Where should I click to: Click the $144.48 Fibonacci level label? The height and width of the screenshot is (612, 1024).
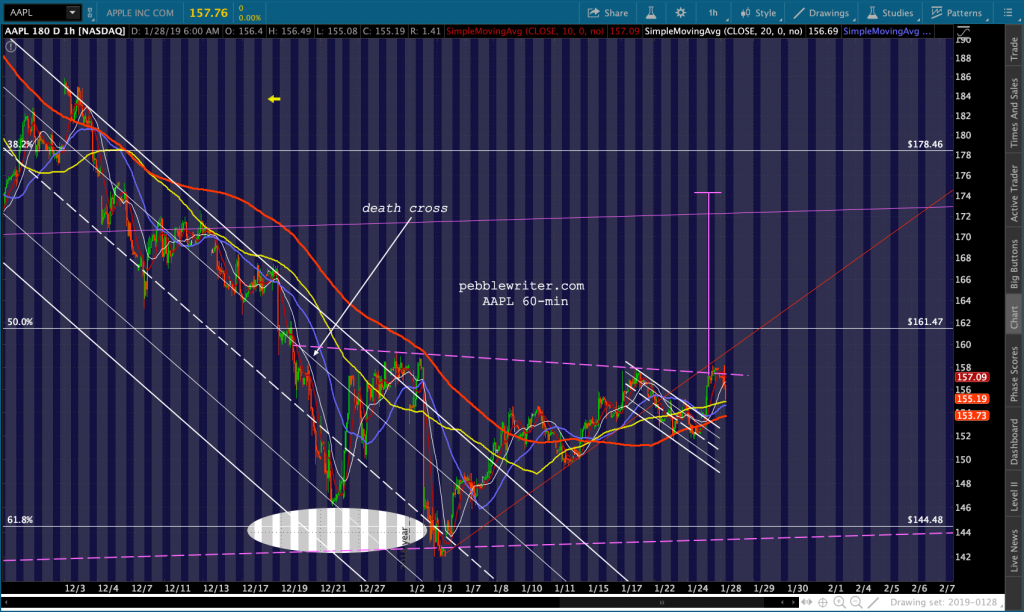[925, 519]
